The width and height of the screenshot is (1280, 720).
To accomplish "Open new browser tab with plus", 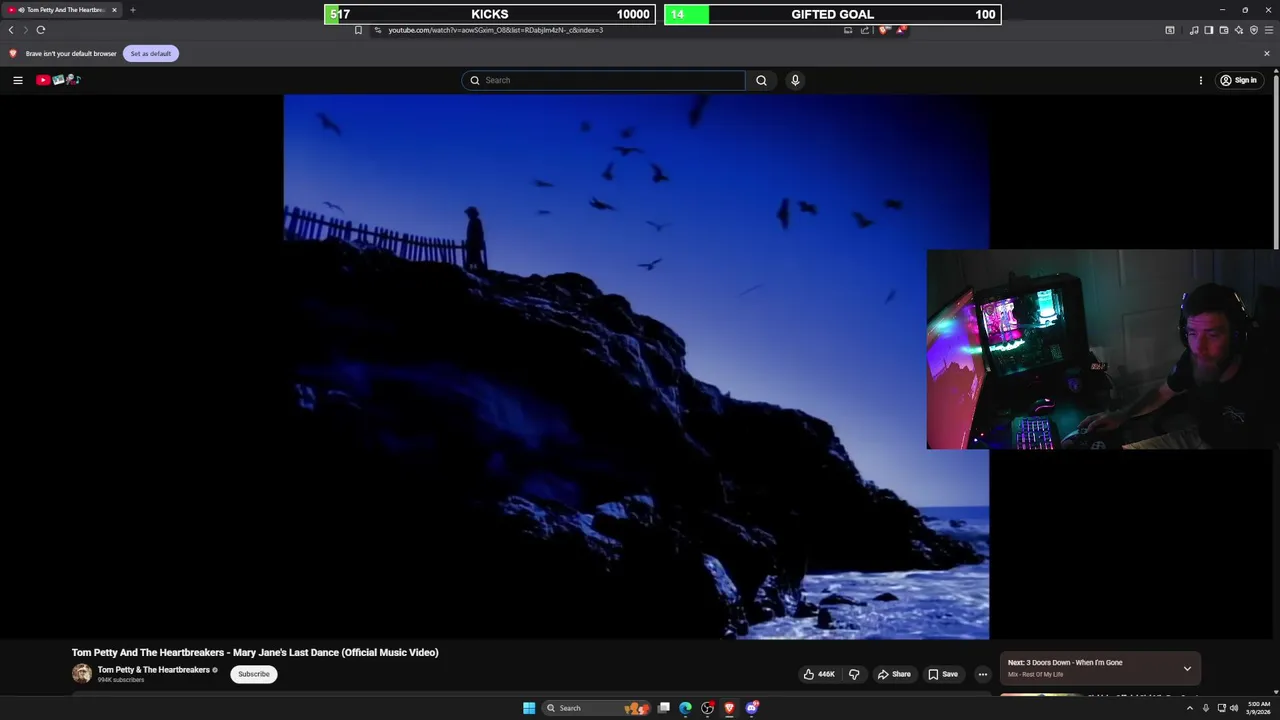I will (132, 10).
